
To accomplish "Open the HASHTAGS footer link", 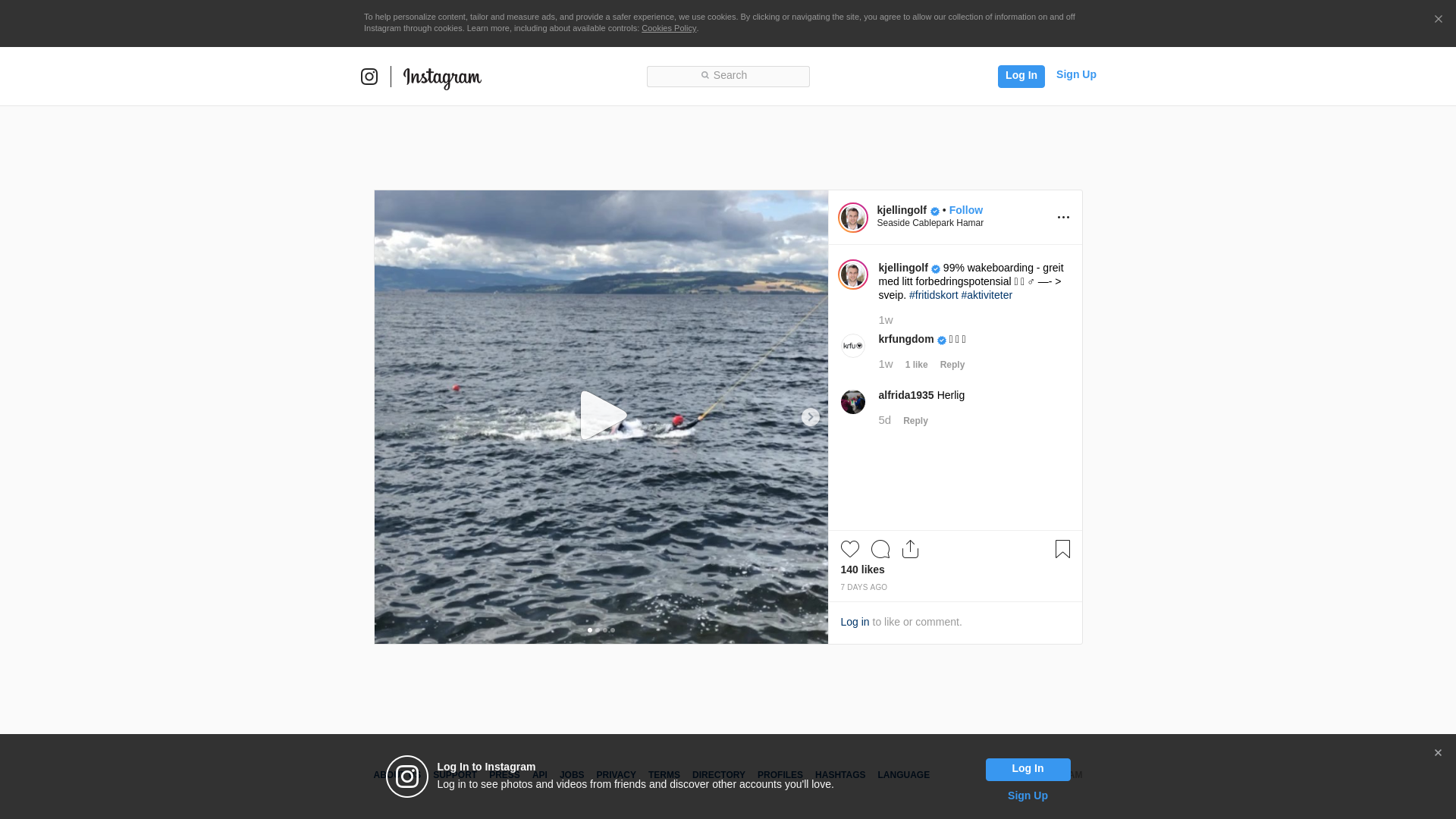I will 840,775.
